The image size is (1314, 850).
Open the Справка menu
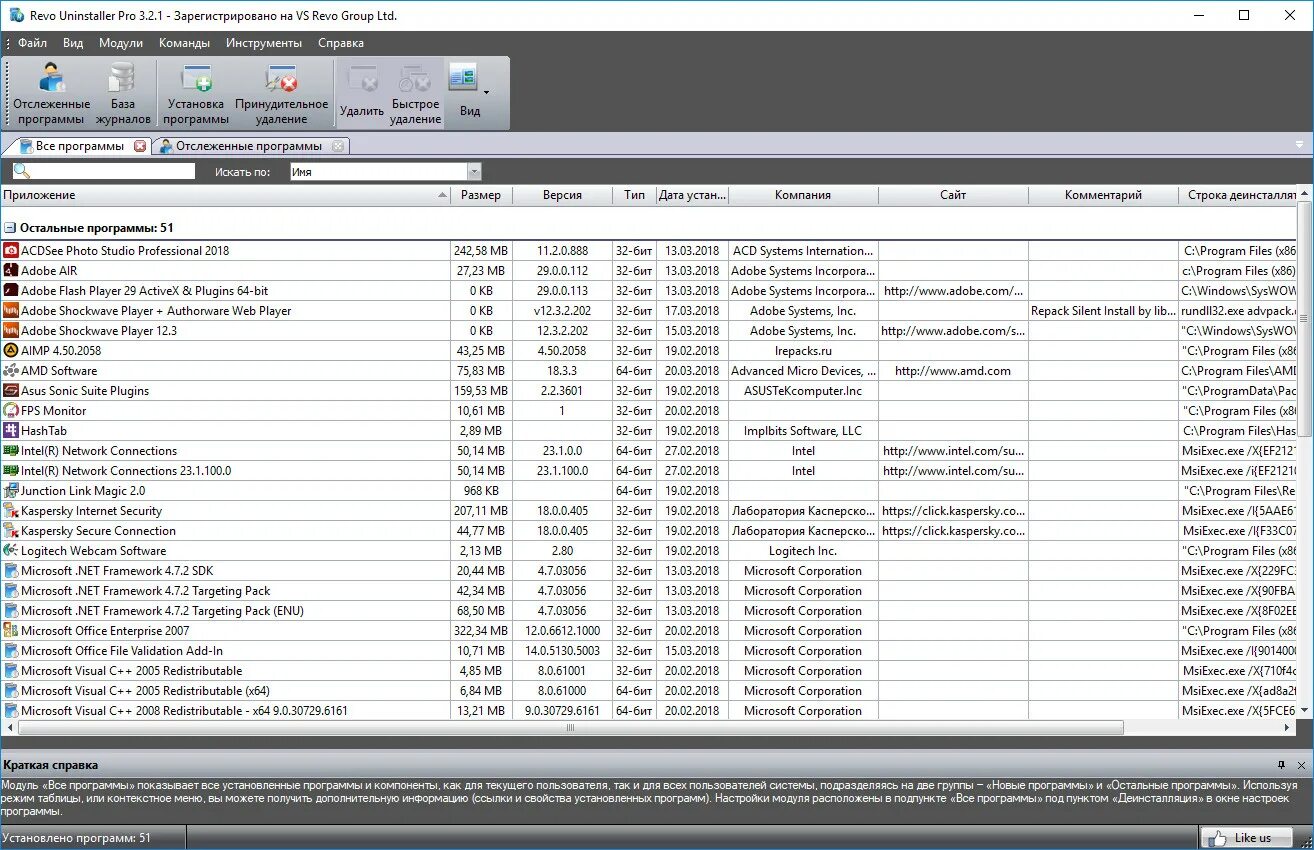pos(341,43)
